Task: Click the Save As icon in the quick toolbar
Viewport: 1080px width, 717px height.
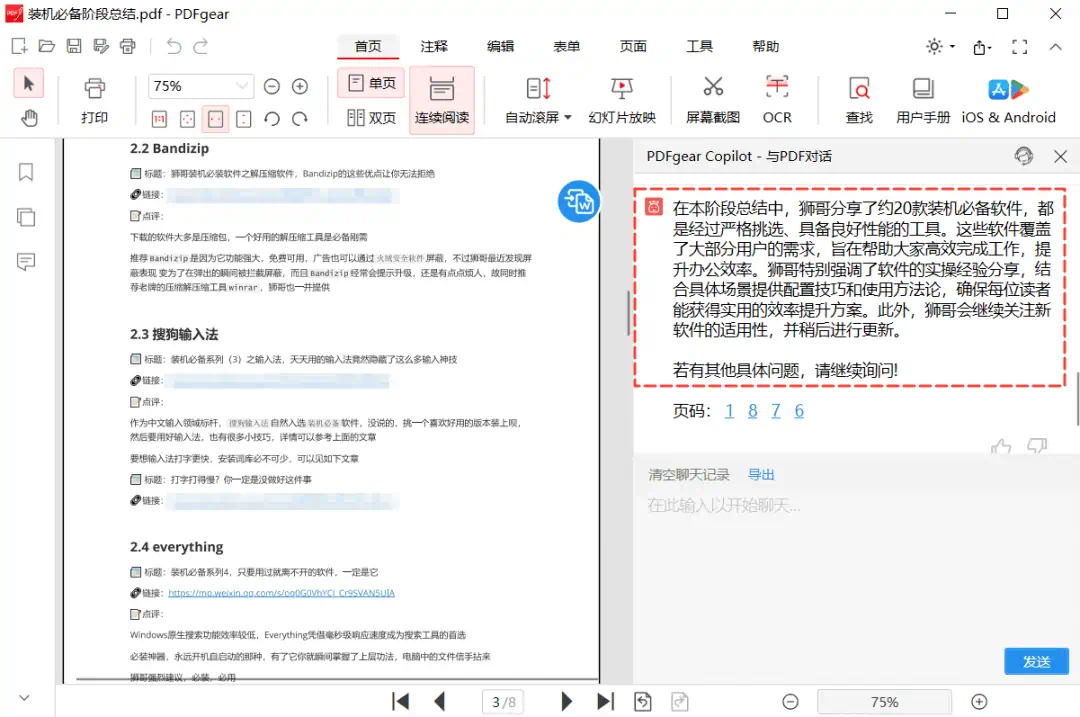Action: 101,46
